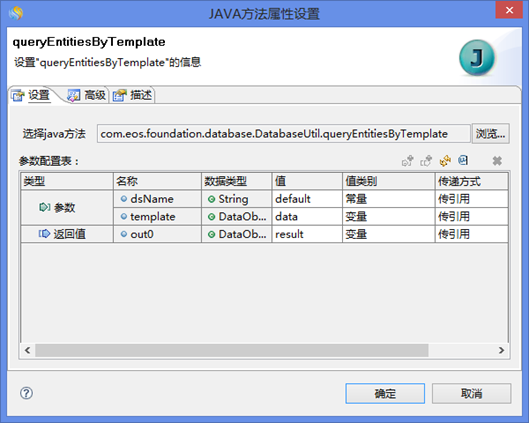The image size is (529, 423).
Task: Click the horizontal scrollbar right arrow
Action: pyautogui.click(x=501, y=350)
